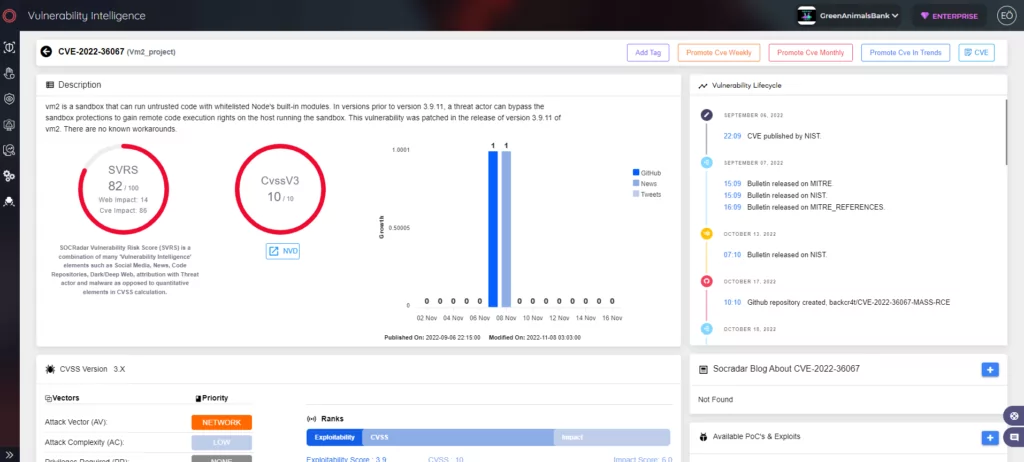Click the CVSS Version bug icon
1024x462 pixels.
point(50,369)
